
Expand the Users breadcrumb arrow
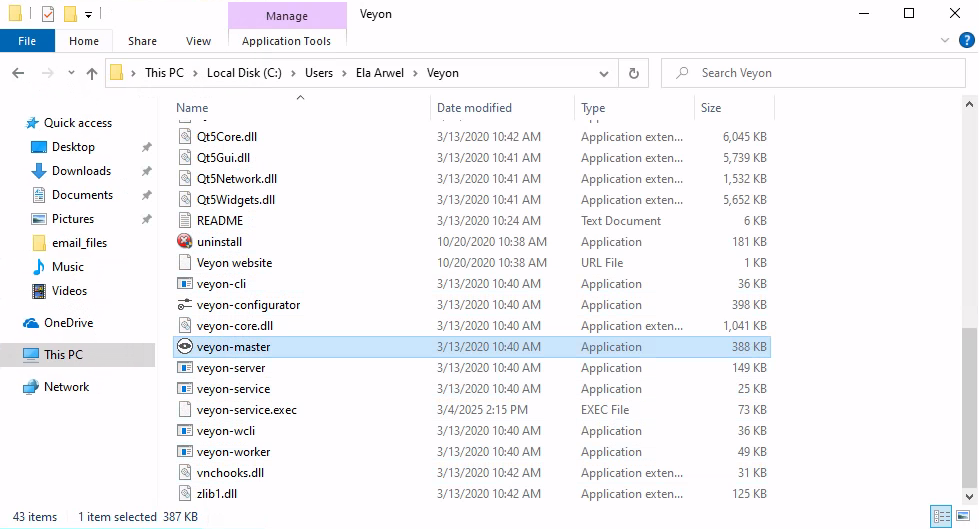pos(344,73)
